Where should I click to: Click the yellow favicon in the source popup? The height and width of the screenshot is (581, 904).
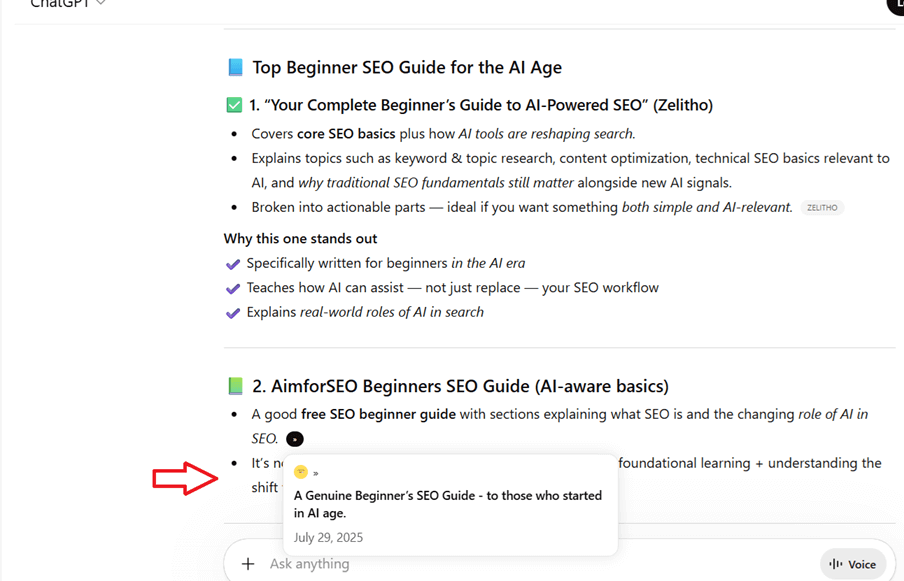tap(301, 472)
